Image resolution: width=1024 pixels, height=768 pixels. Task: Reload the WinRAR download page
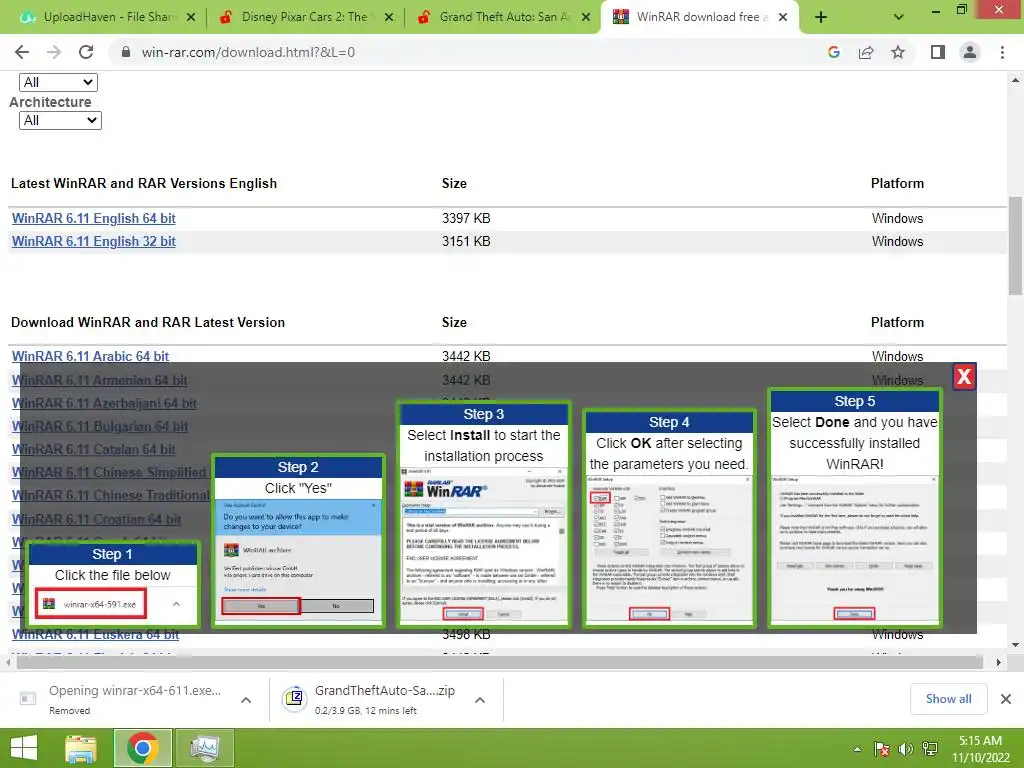[x=86, y=52]
